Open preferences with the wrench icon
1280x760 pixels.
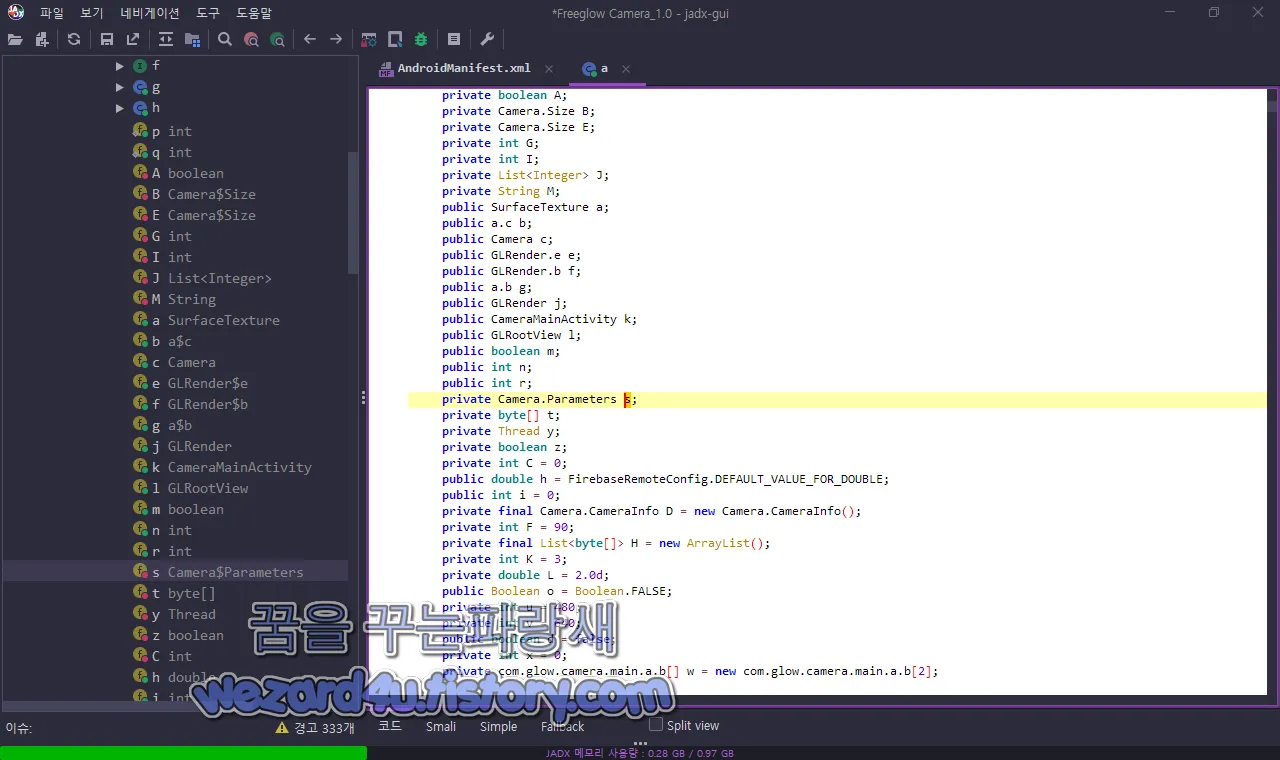click(x=487, y=39)
